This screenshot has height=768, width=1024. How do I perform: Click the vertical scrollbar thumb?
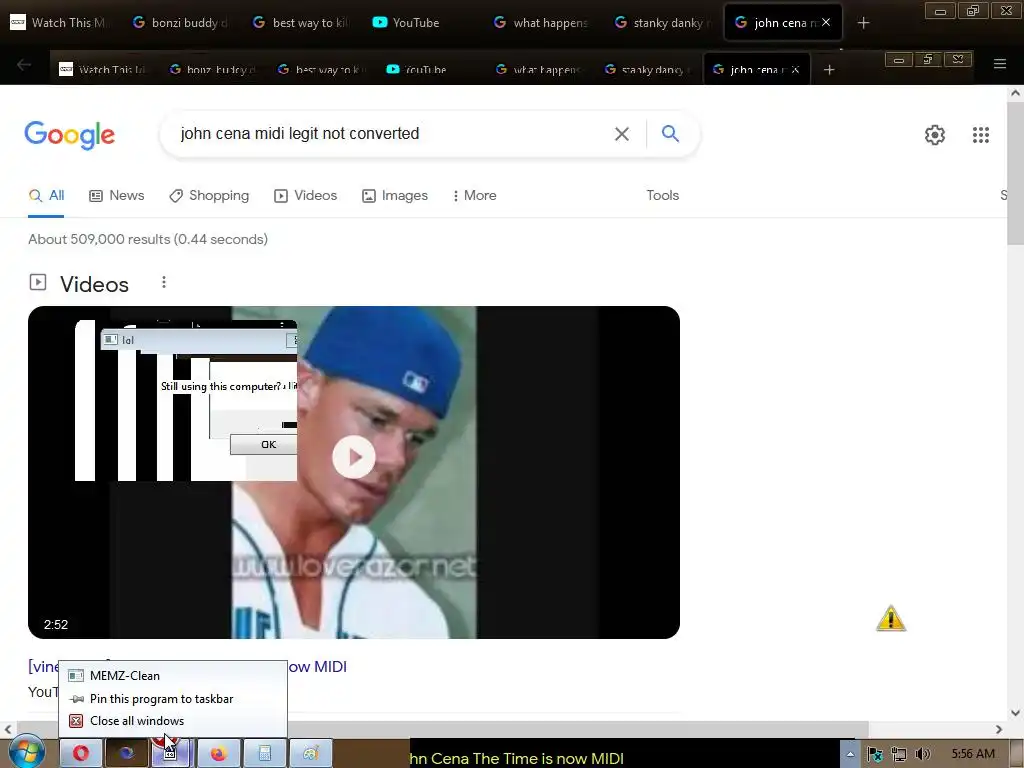[1015, 173]
